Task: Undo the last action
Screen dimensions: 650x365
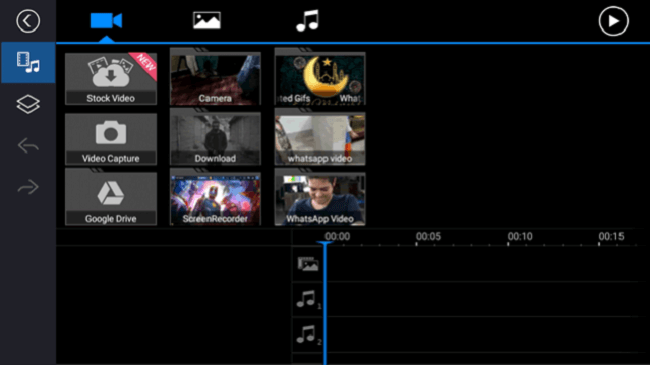Action: pos(28,146)
